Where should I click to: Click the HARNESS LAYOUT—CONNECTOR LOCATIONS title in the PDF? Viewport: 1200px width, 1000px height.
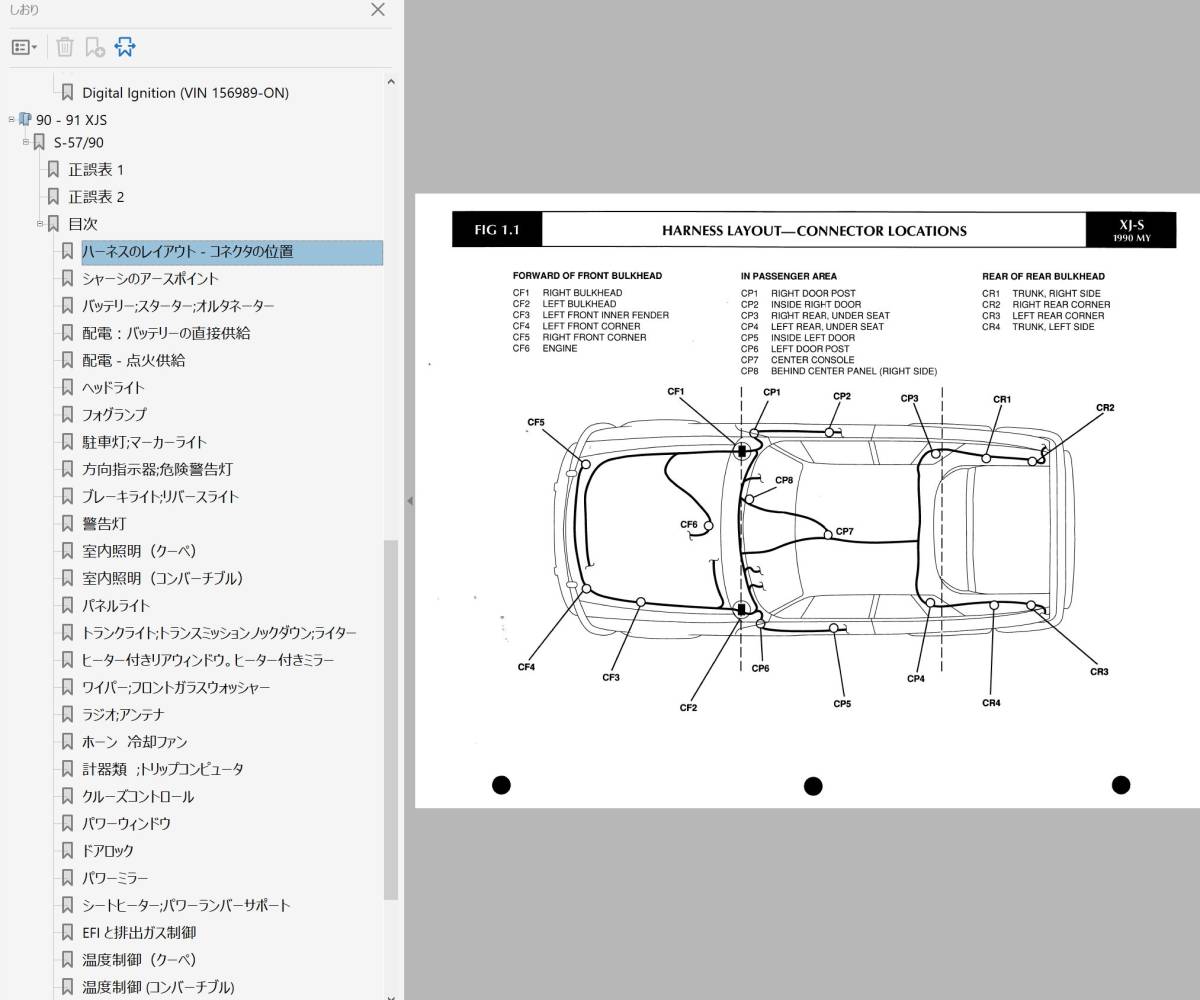click(814, 231)
